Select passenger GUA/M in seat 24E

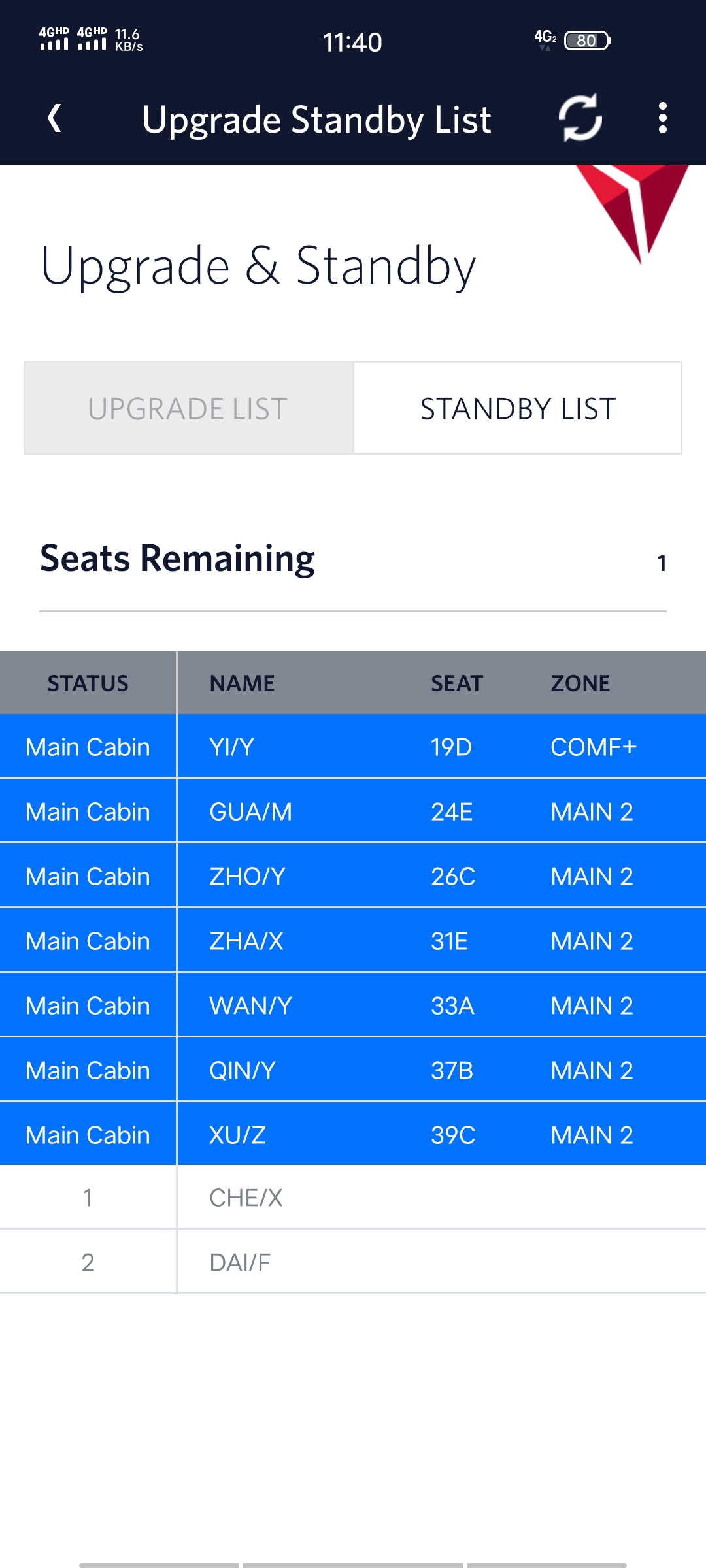click(x=353, y=811)
